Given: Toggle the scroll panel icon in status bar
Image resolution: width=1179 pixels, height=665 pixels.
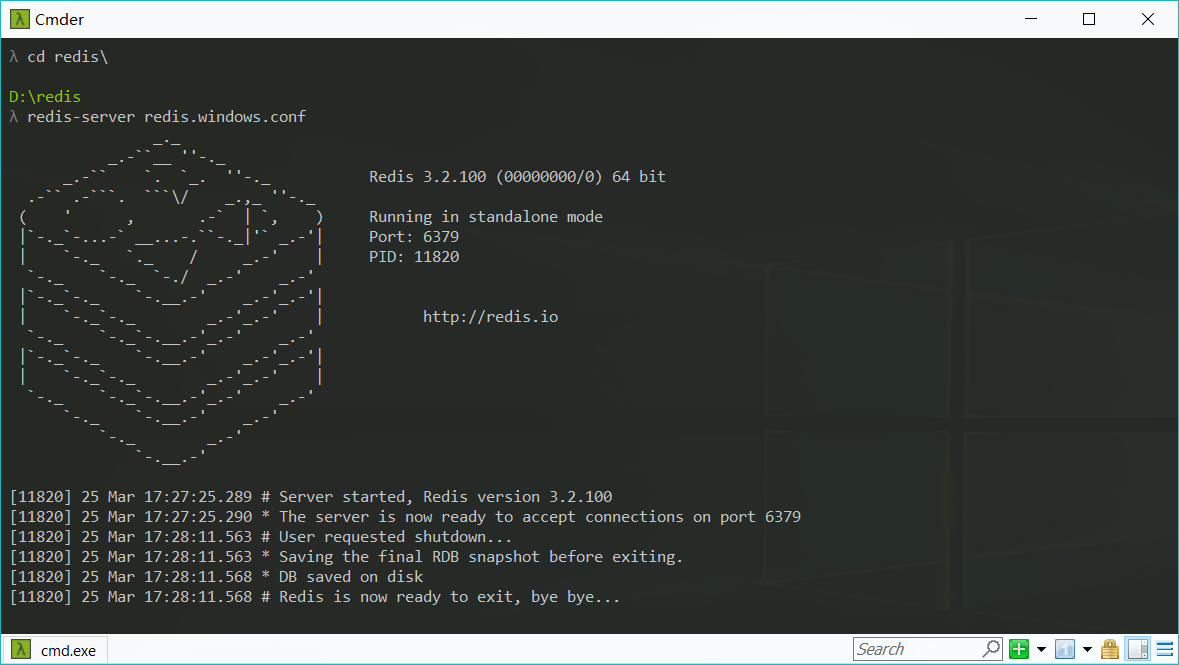Looking at the screenshot, I should click(1138, 649).
